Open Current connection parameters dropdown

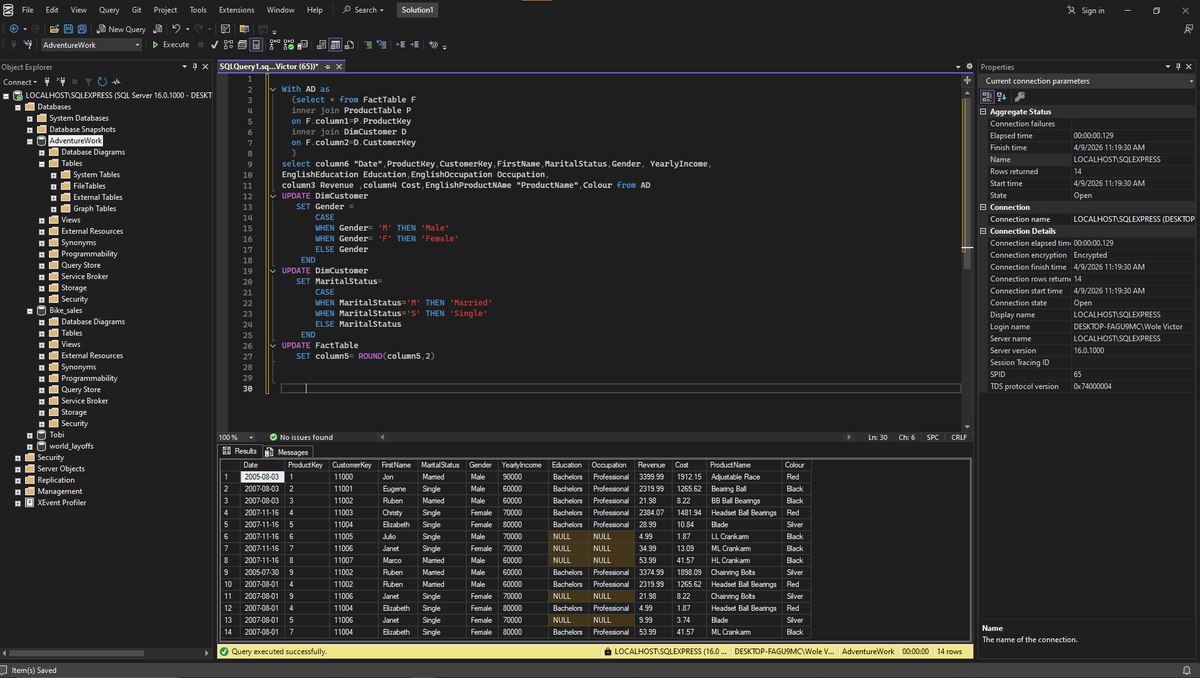click(1191, 81)
